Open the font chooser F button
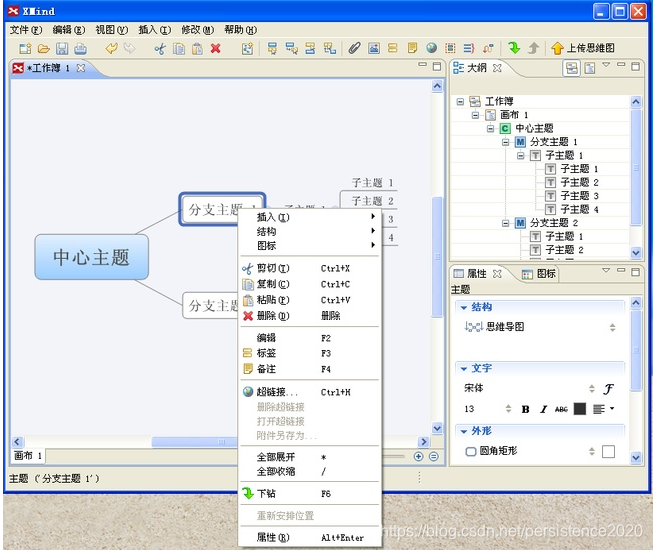This screenshot has height=550, width=653. [x=608, y=389]
